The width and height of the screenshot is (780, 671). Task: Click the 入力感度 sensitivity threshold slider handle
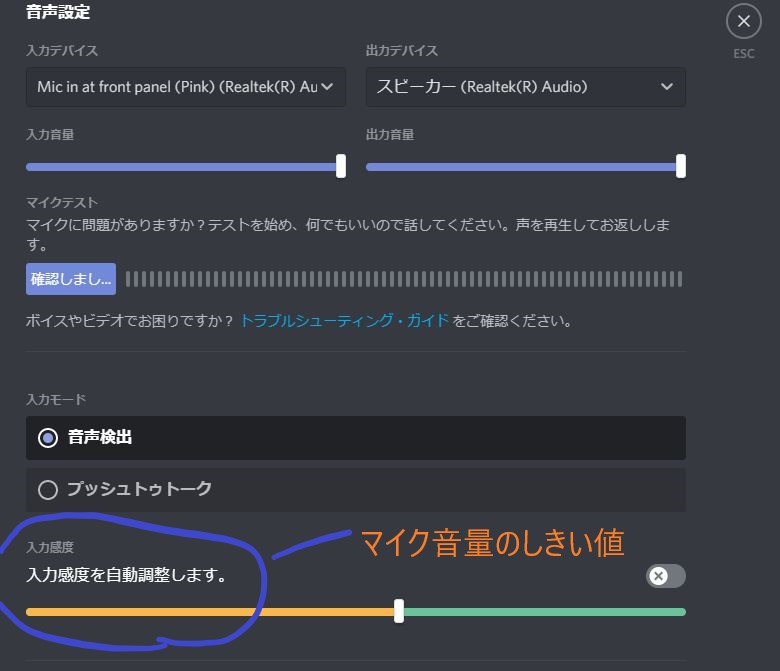398,611
